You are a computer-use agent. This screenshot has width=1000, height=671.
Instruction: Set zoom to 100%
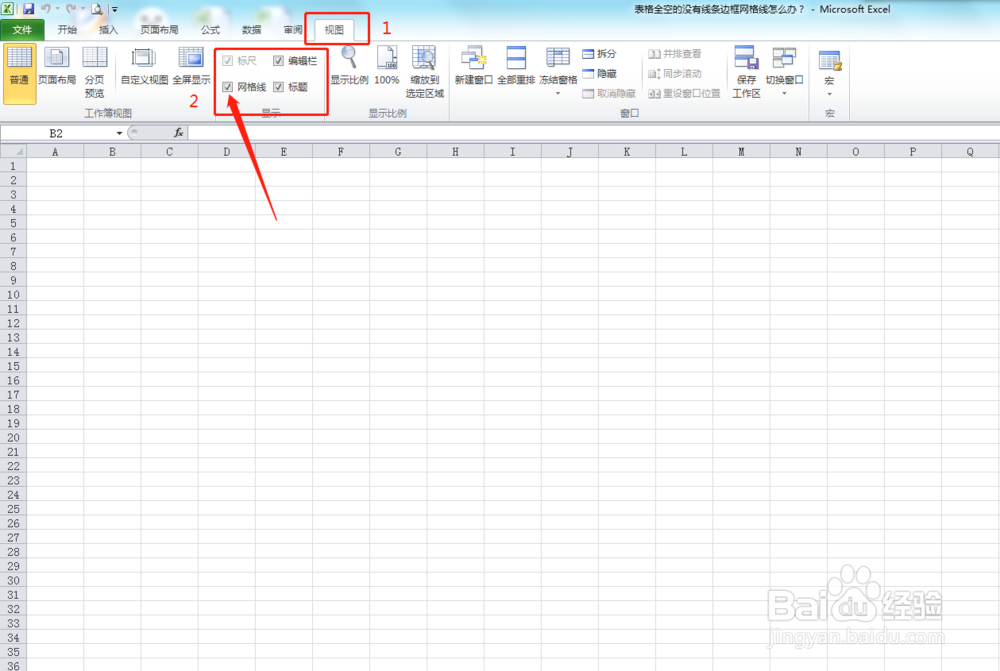(x=386, y=66)
